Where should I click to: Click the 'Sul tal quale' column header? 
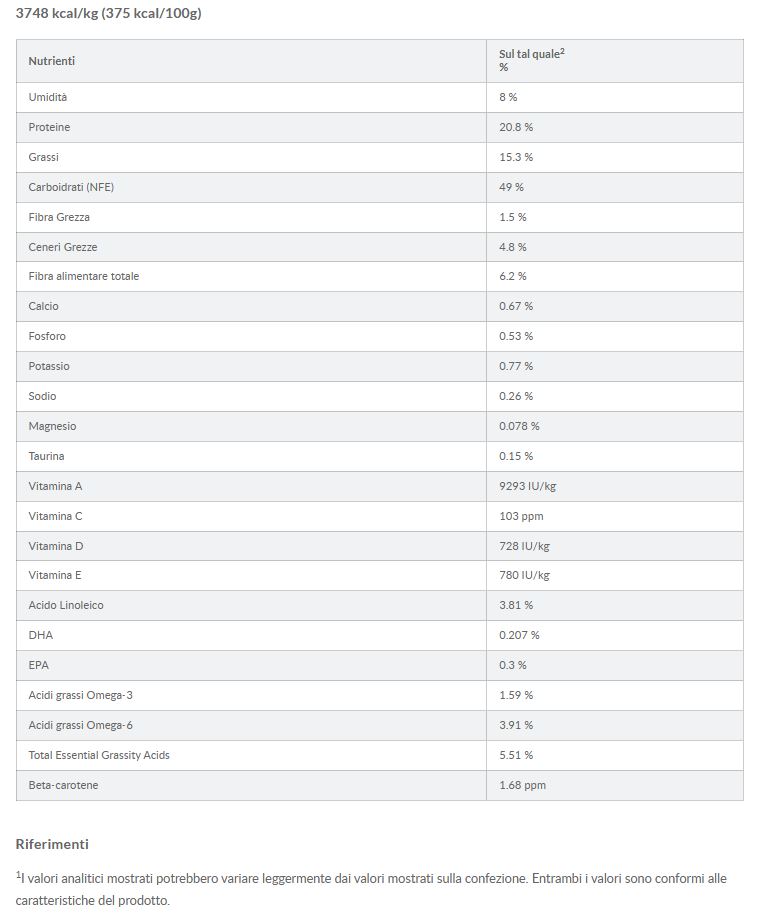(531, 54)
